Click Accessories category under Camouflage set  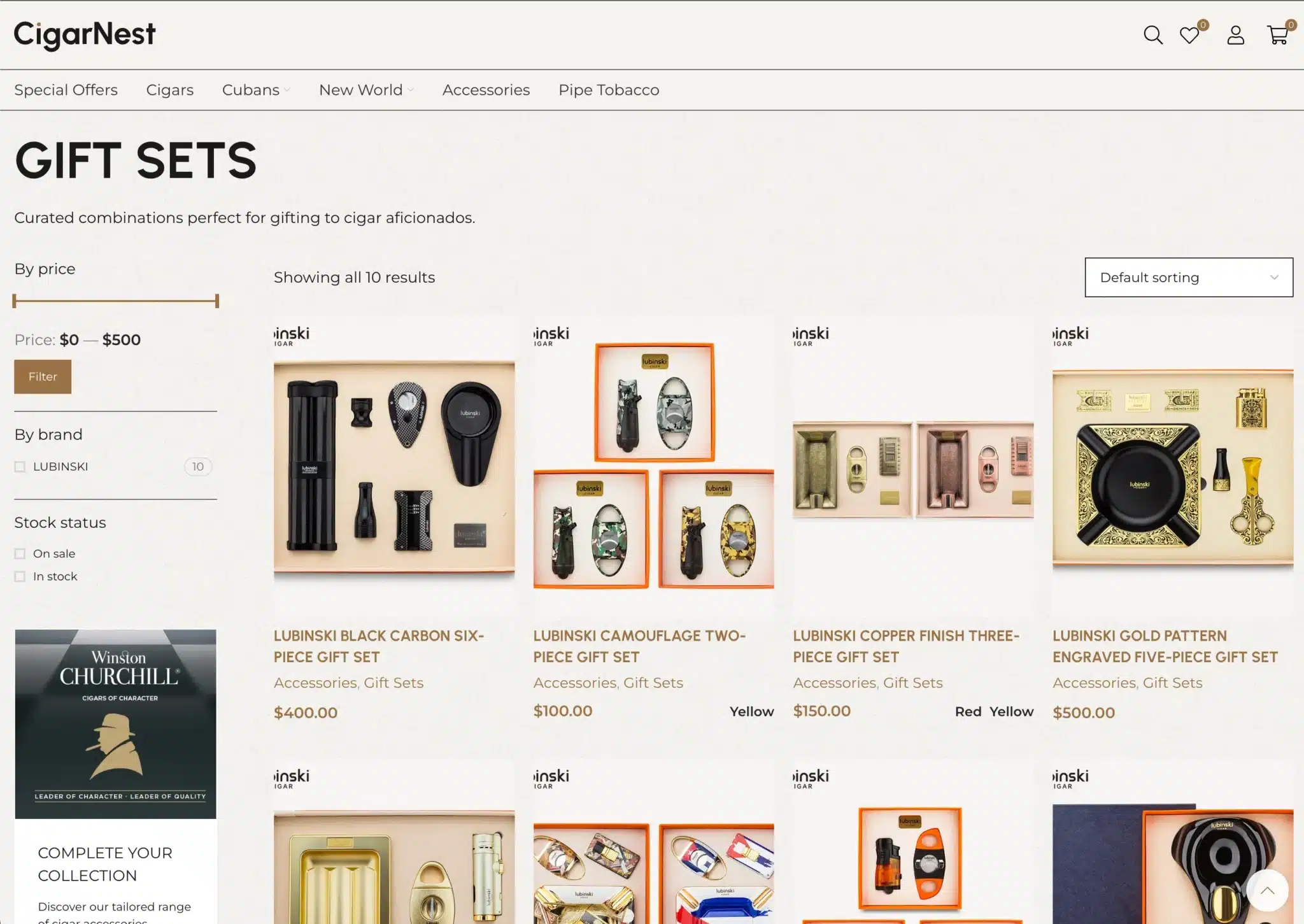tap(574, 683)
